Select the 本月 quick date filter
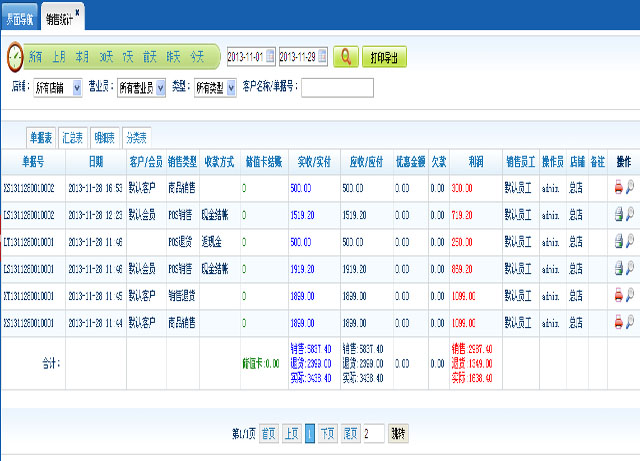This screenshot has width=640, height=461. 82,57
